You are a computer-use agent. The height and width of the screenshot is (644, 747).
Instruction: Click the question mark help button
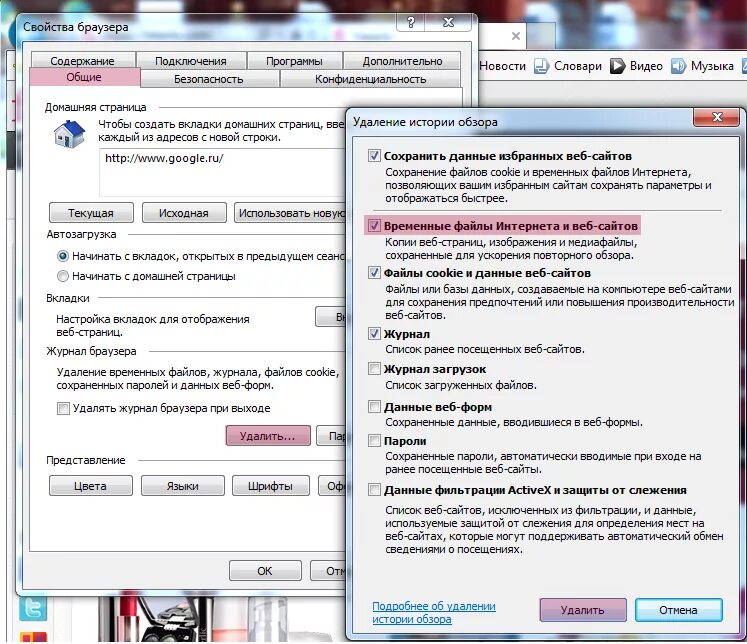click(x=411, y=22)
